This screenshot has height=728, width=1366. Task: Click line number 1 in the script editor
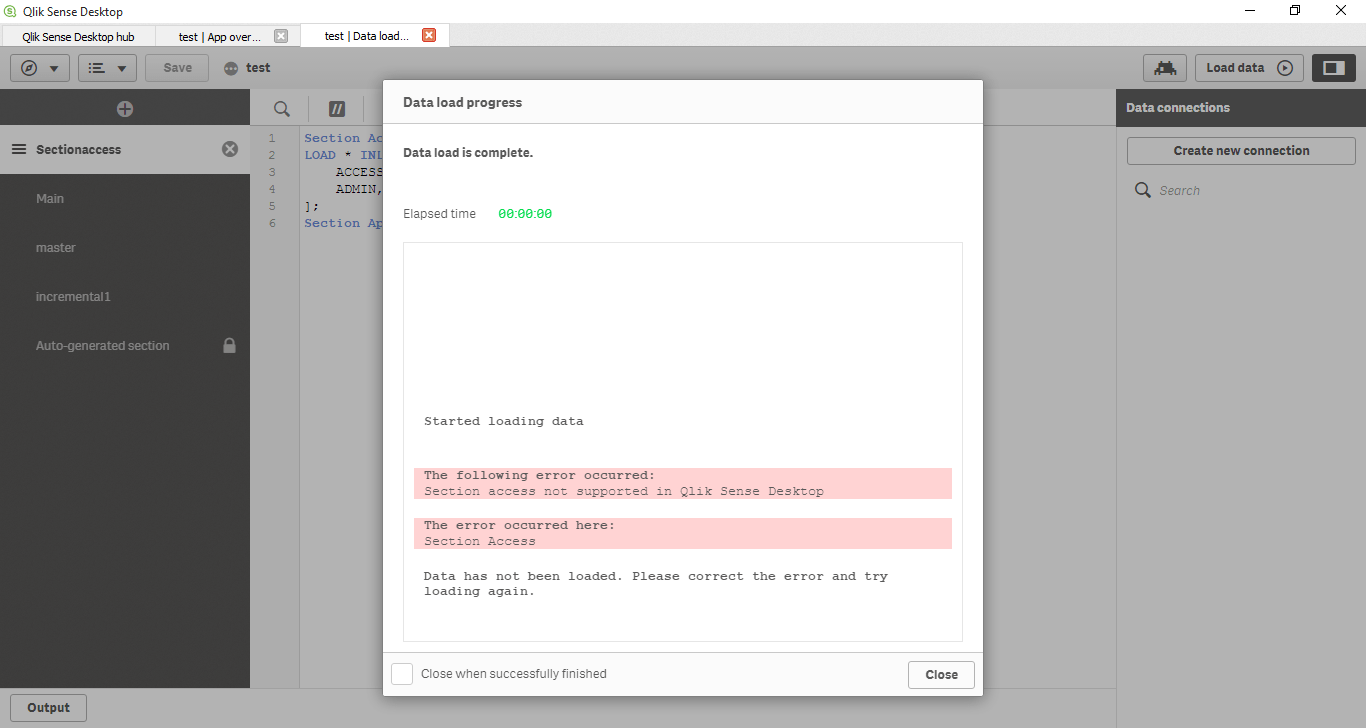pos(271,138)
